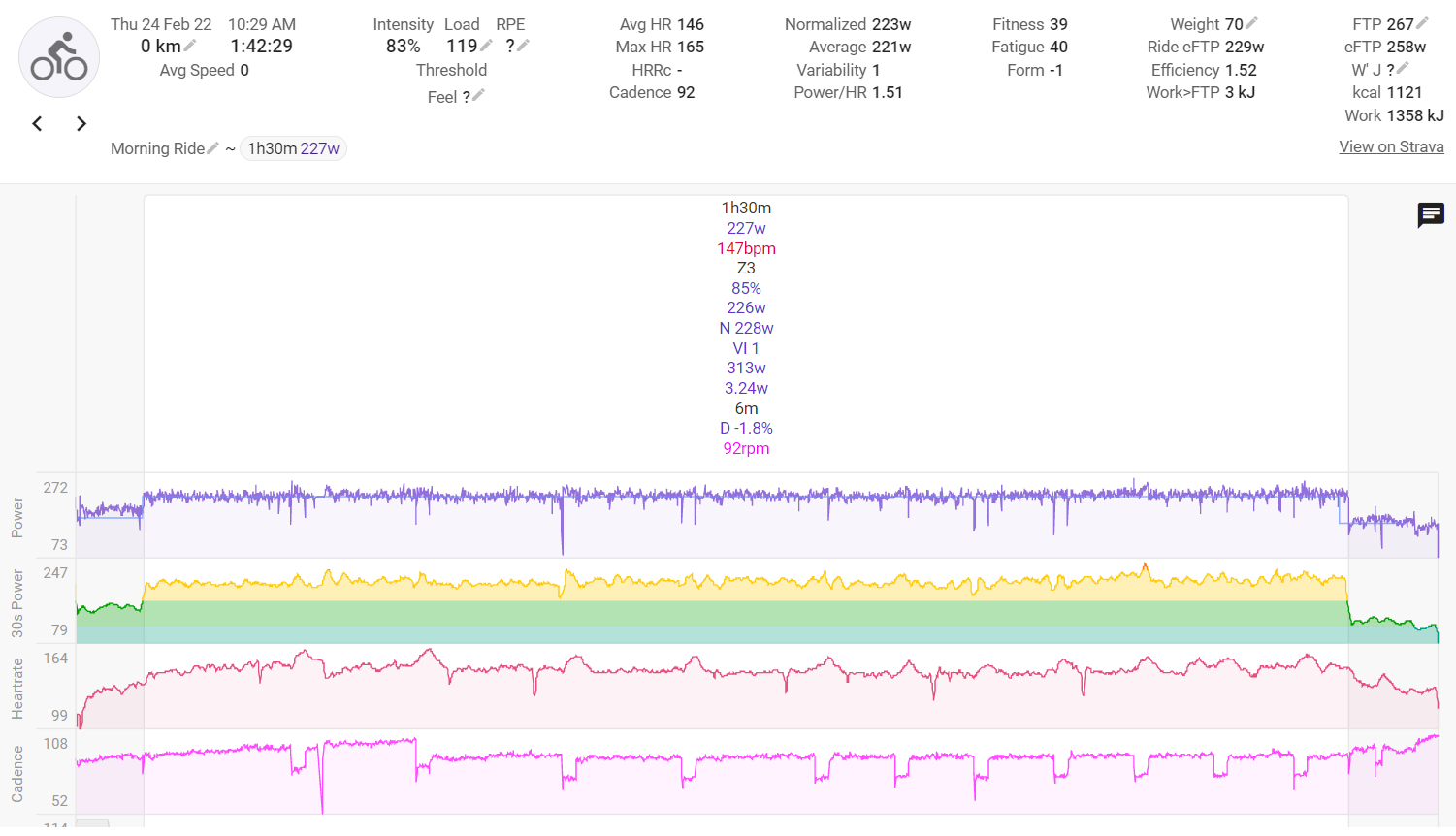Click the Heartrate chart axis label
The image size is (1456, 836).
point(17,689)
